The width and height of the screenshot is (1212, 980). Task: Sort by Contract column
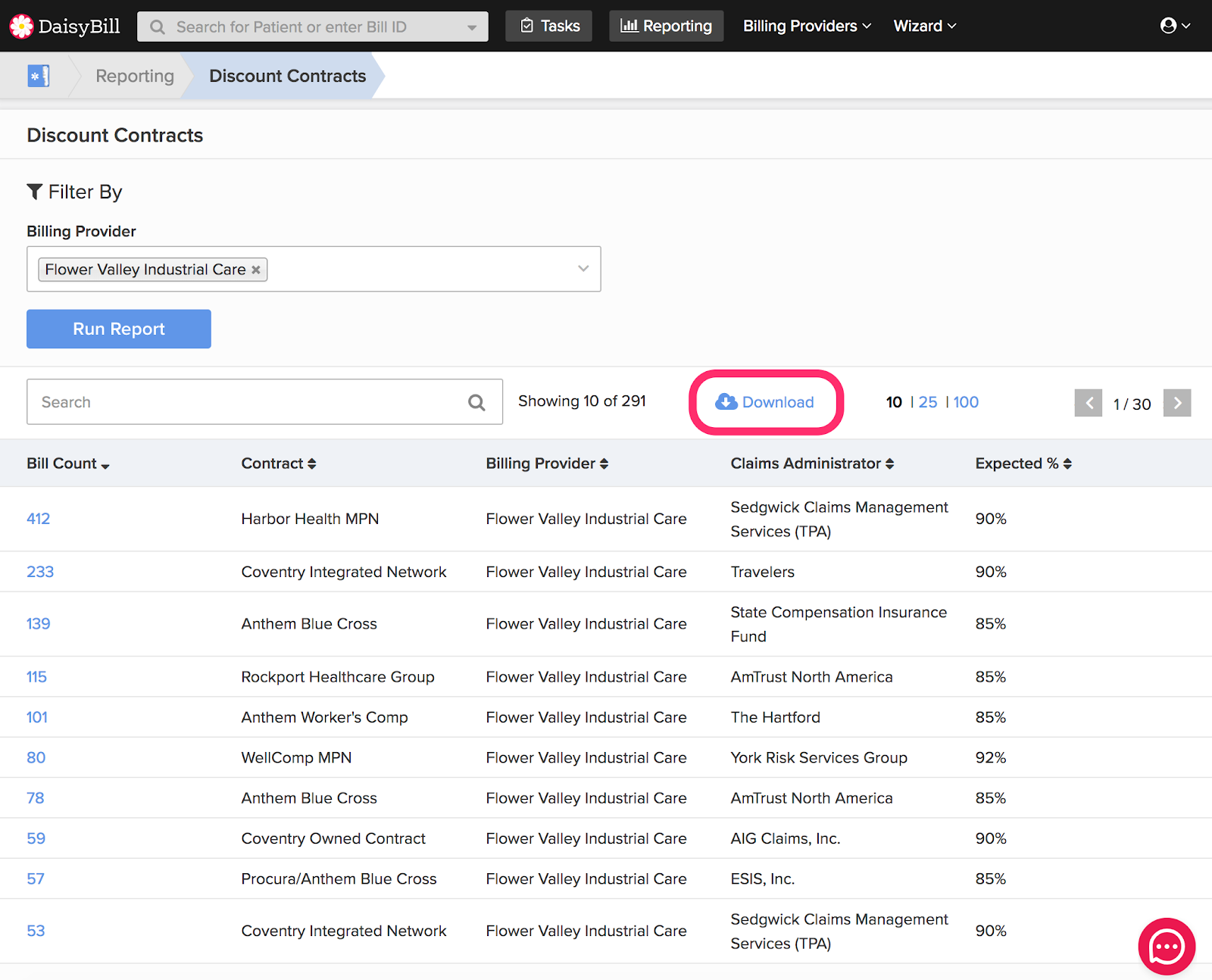[x=279, y=463]
